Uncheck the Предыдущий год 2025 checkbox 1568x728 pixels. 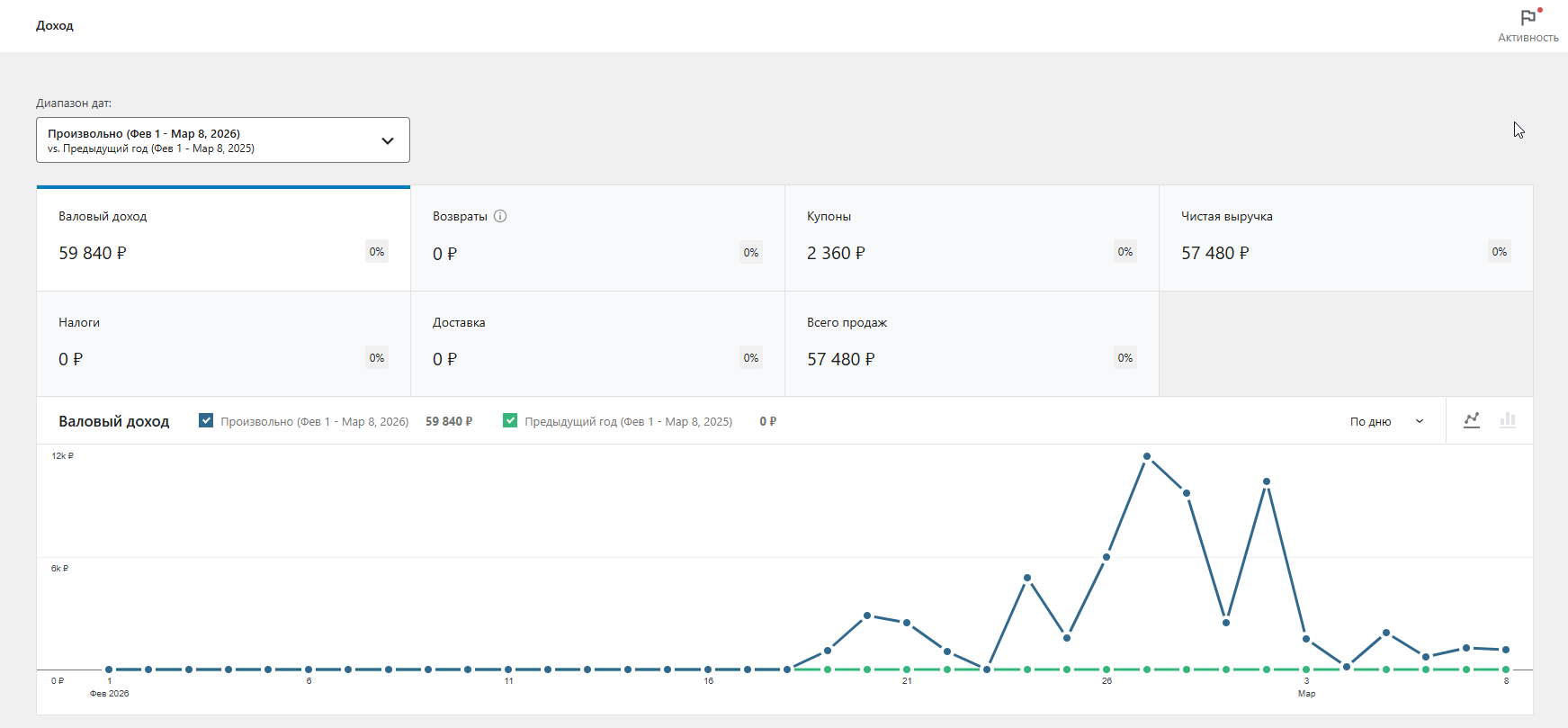[510, 420]
